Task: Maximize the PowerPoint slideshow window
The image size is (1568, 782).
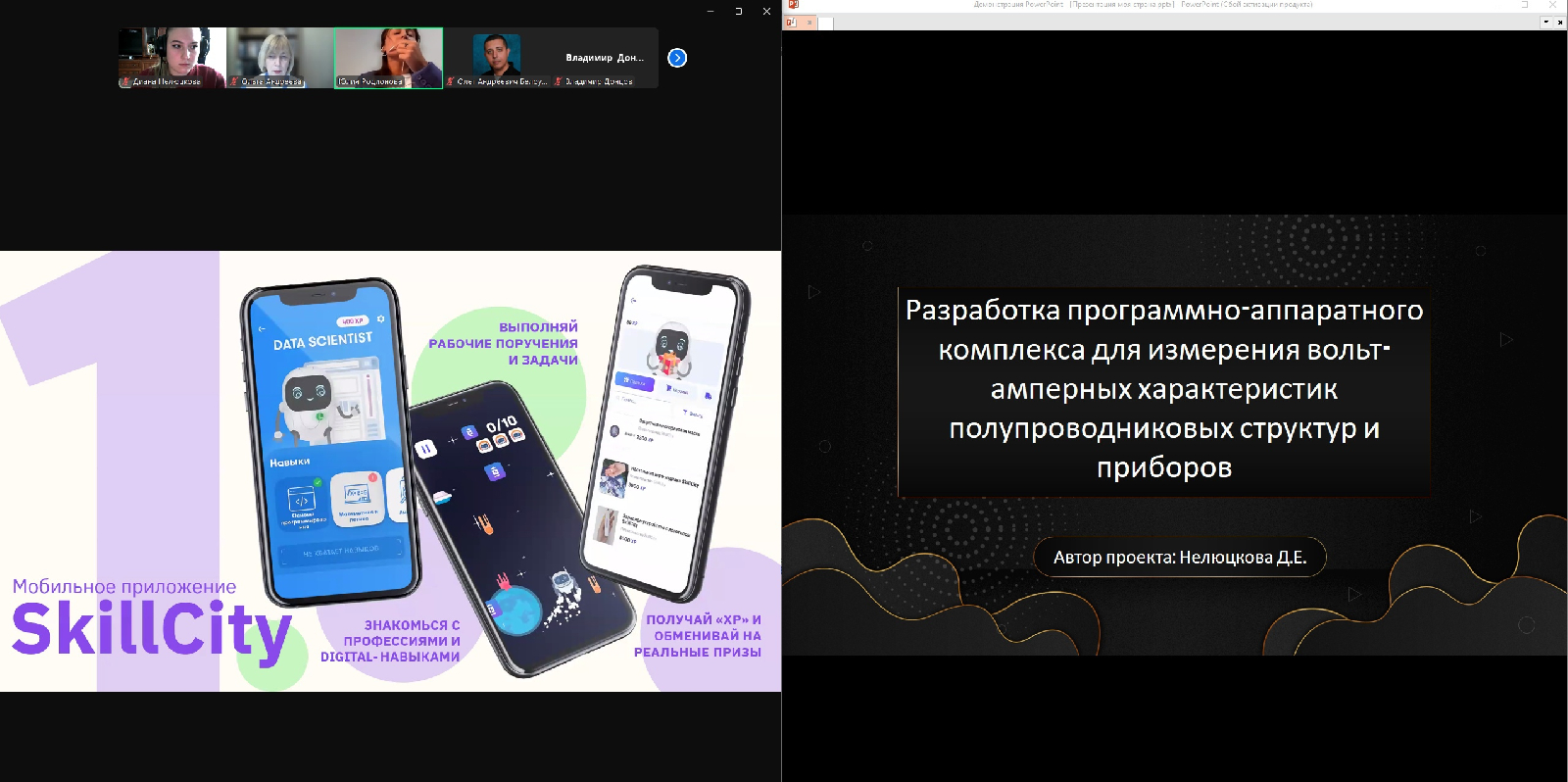Action: (x=1525, y=5)
